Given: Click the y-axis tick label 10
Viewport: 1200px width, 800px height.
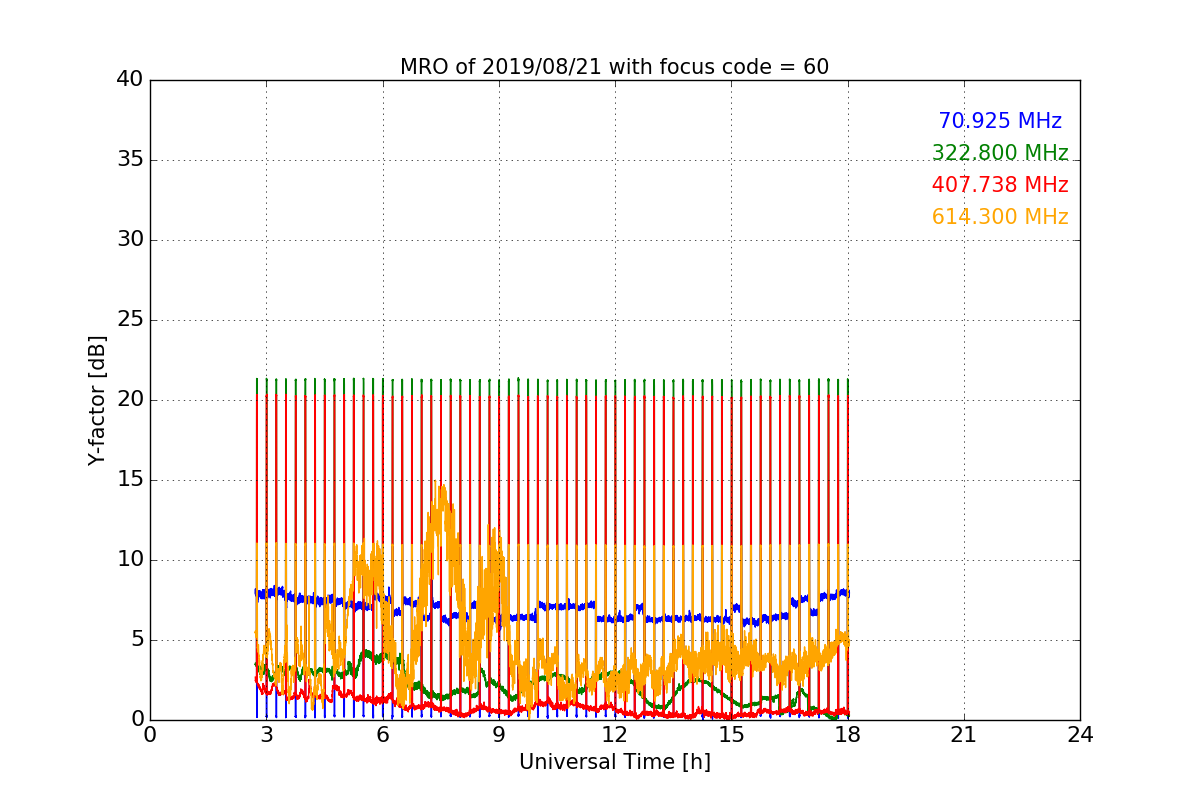Looking at the screenshot, I should tap(129, 560).
